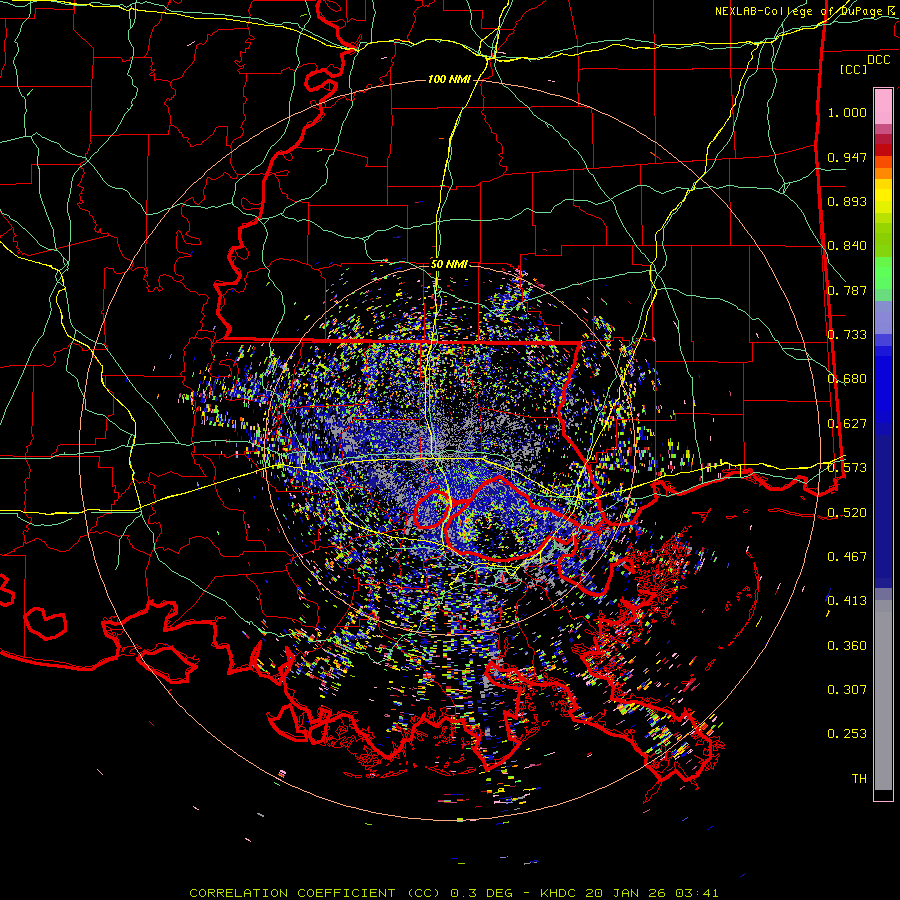Select the 0.893 color scale value
The width and height of the screenshot is (900, 900).
click(x=847, y=201)
